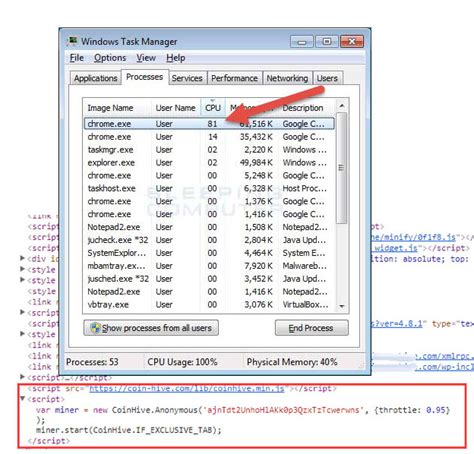Click the CPU Usage: 100% status entry
Image resolution: width=474 pixels, height=454 pixels.
pyautogui.click(x=182, y=362)
